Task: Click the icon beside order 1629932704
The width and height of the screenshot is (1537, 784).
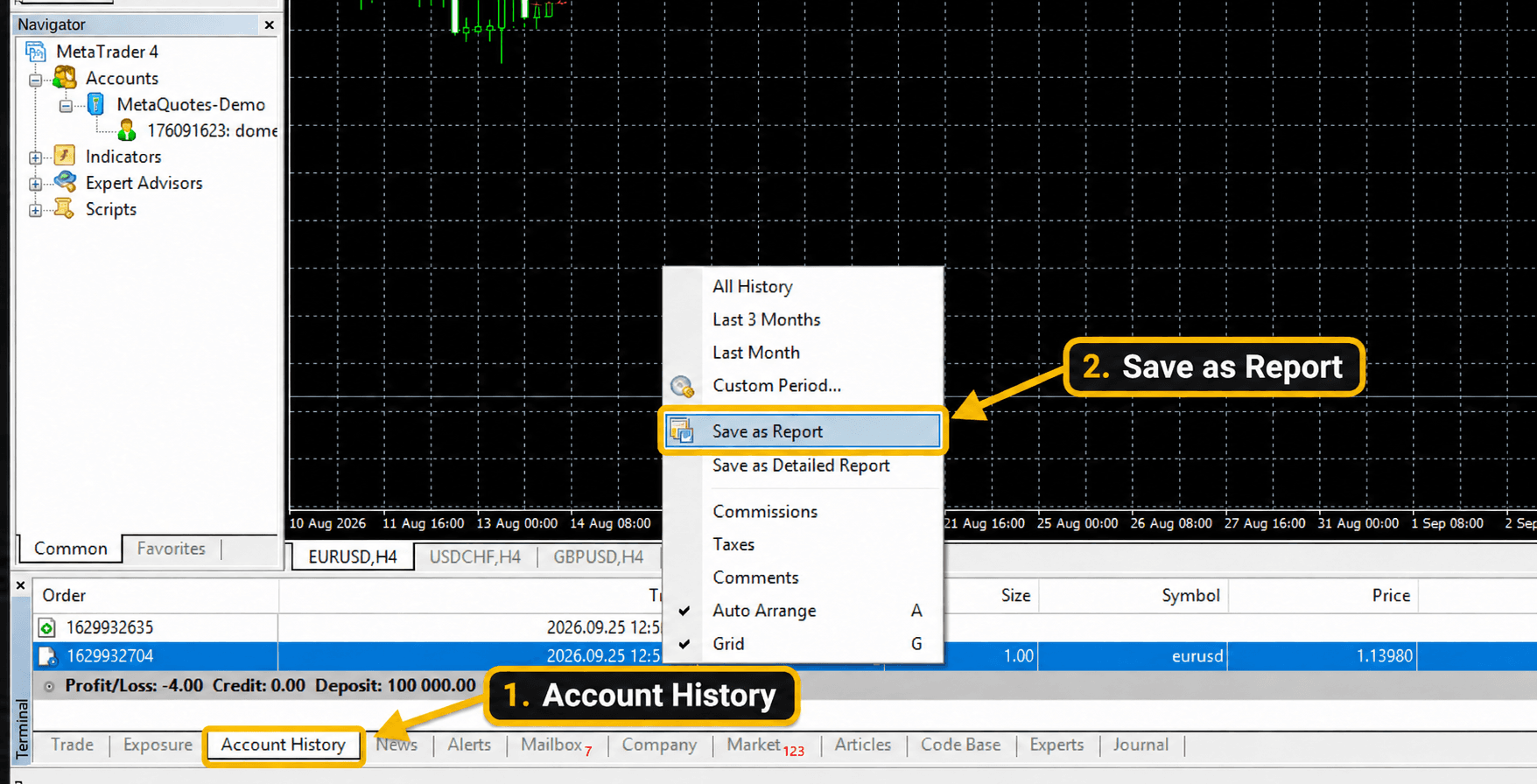Action: coord(47,655)
